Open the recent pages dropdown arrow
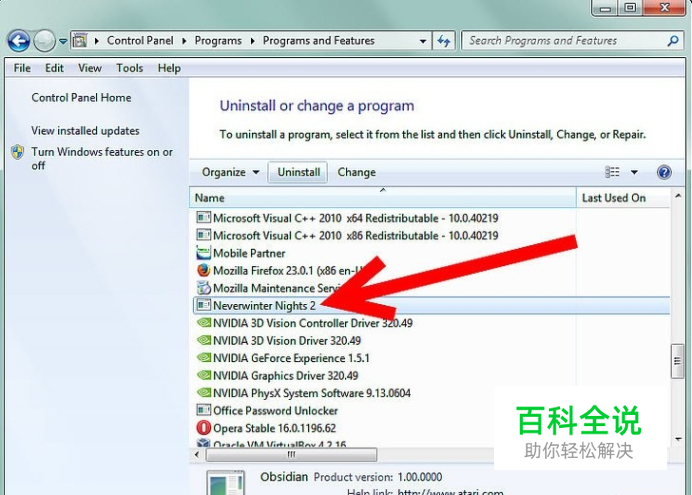Viewport: 692px width, 495px height. (x=63, y=41)
